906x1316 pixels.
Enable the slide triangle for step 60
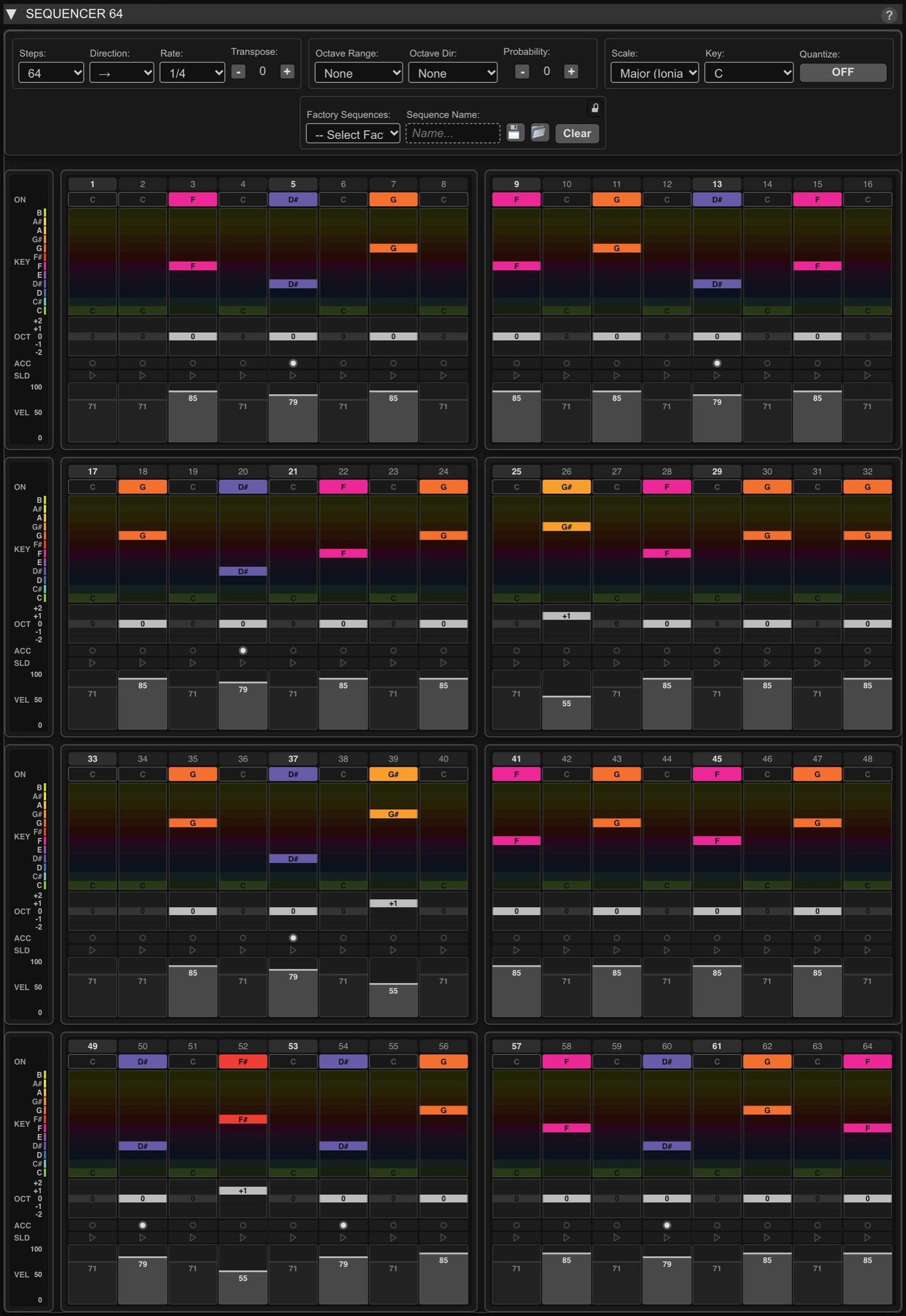pos(667,1238)
